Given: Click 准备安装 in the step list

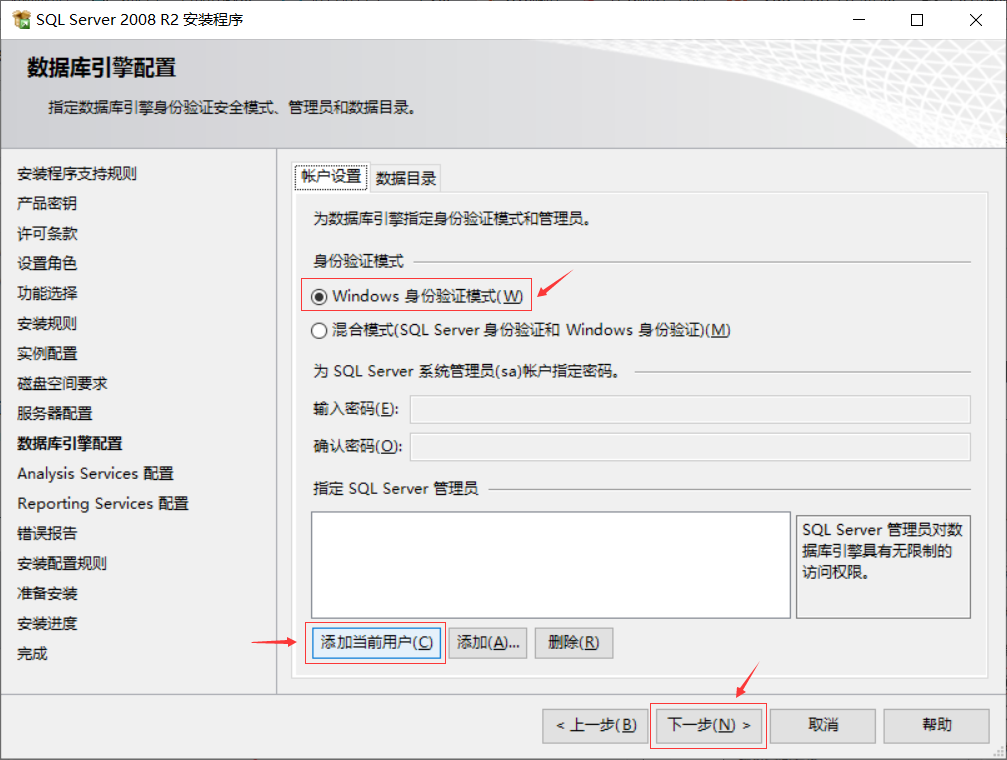Looking at the screenshot, I should (x=47, y=594).
